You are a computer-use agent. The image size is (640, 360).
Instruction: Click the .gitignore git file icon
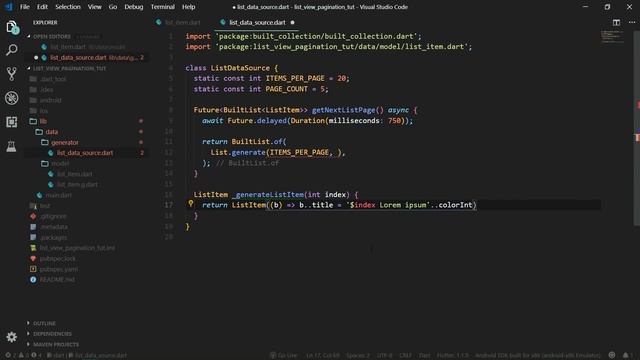pos(33,216)
